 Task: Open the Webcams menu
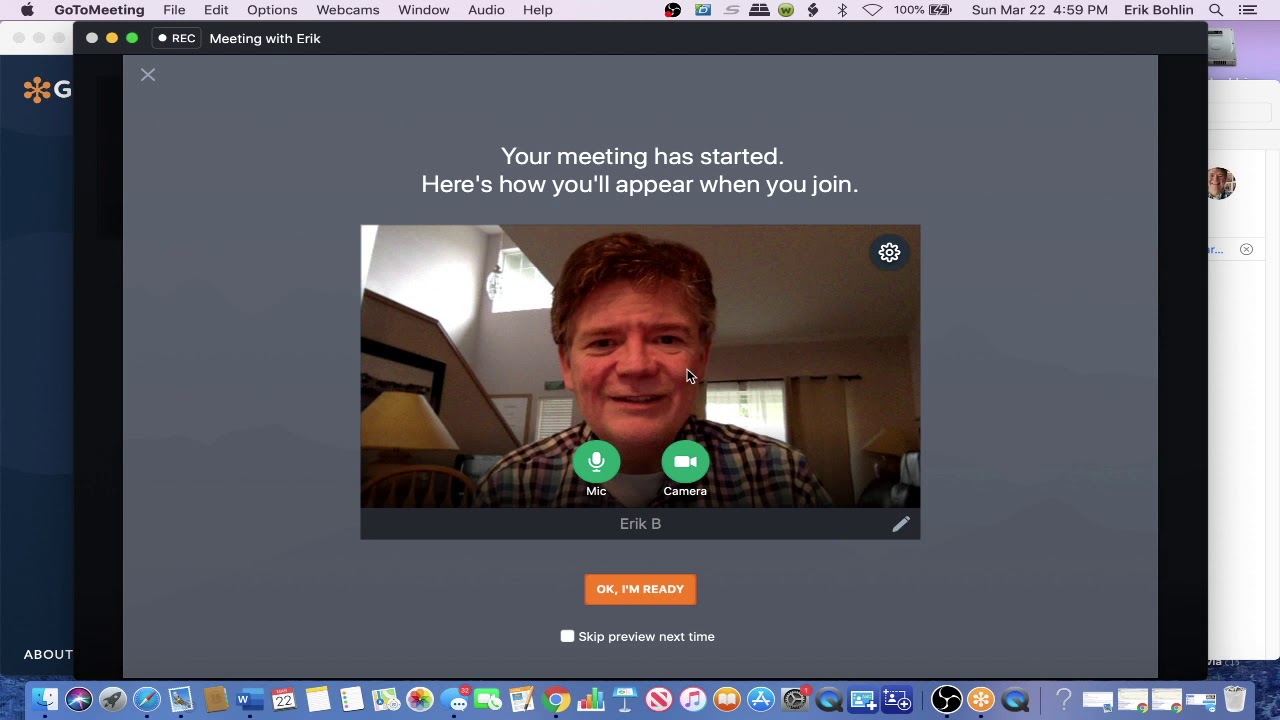tap(348, 10)
